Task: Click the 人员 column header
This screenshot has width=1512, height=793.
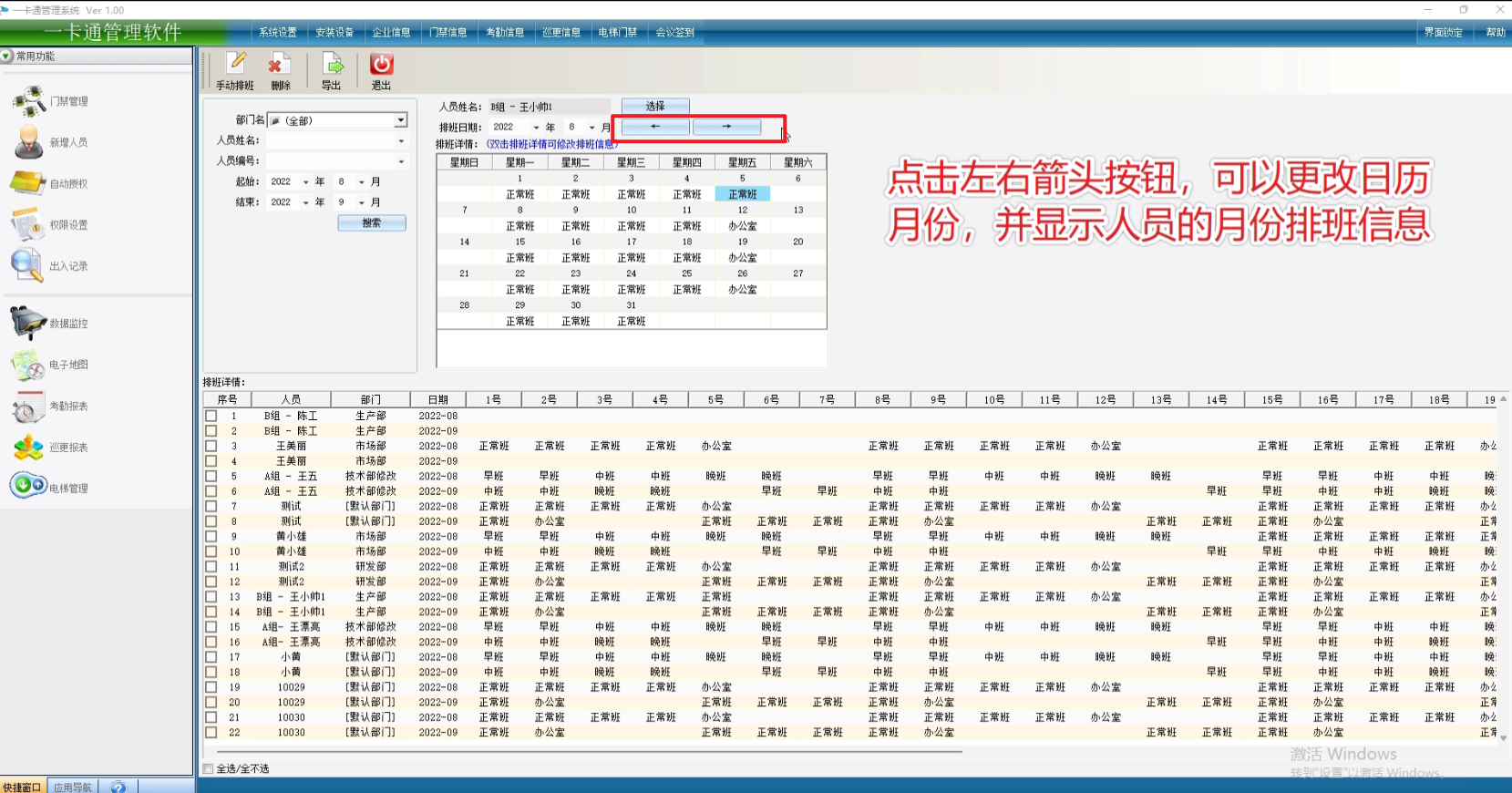Action: click(292, 399)
